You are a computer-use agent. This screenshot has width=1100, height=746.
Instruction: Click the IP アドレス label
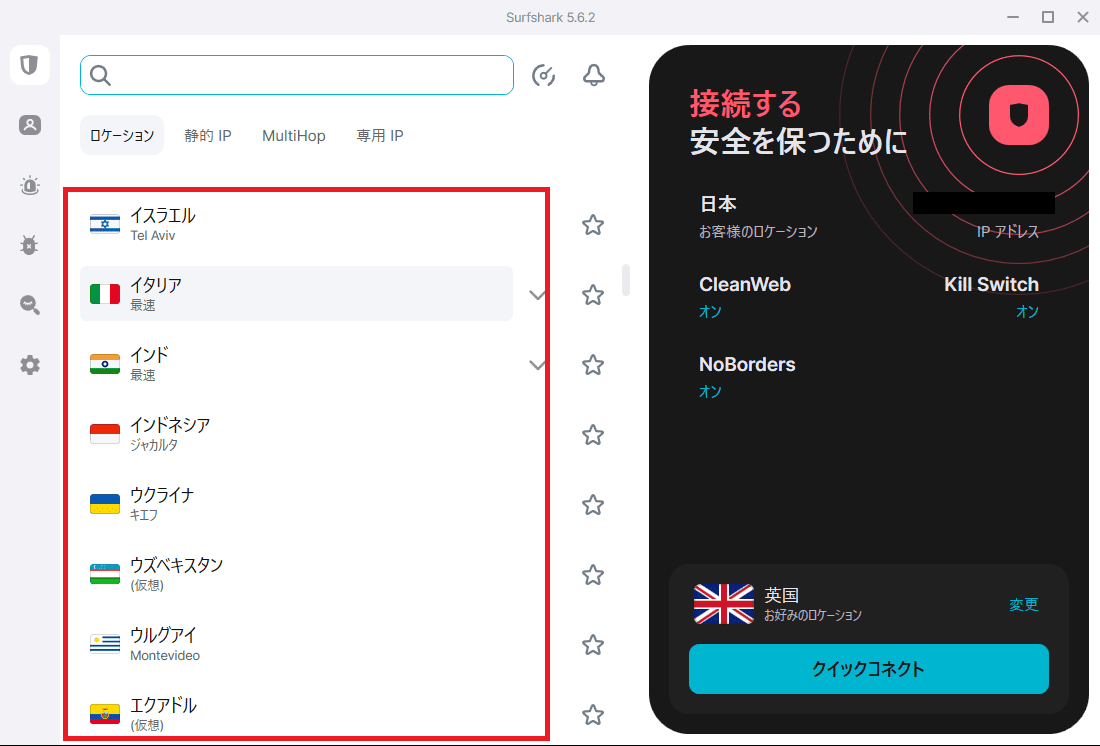click(1007, 232)
